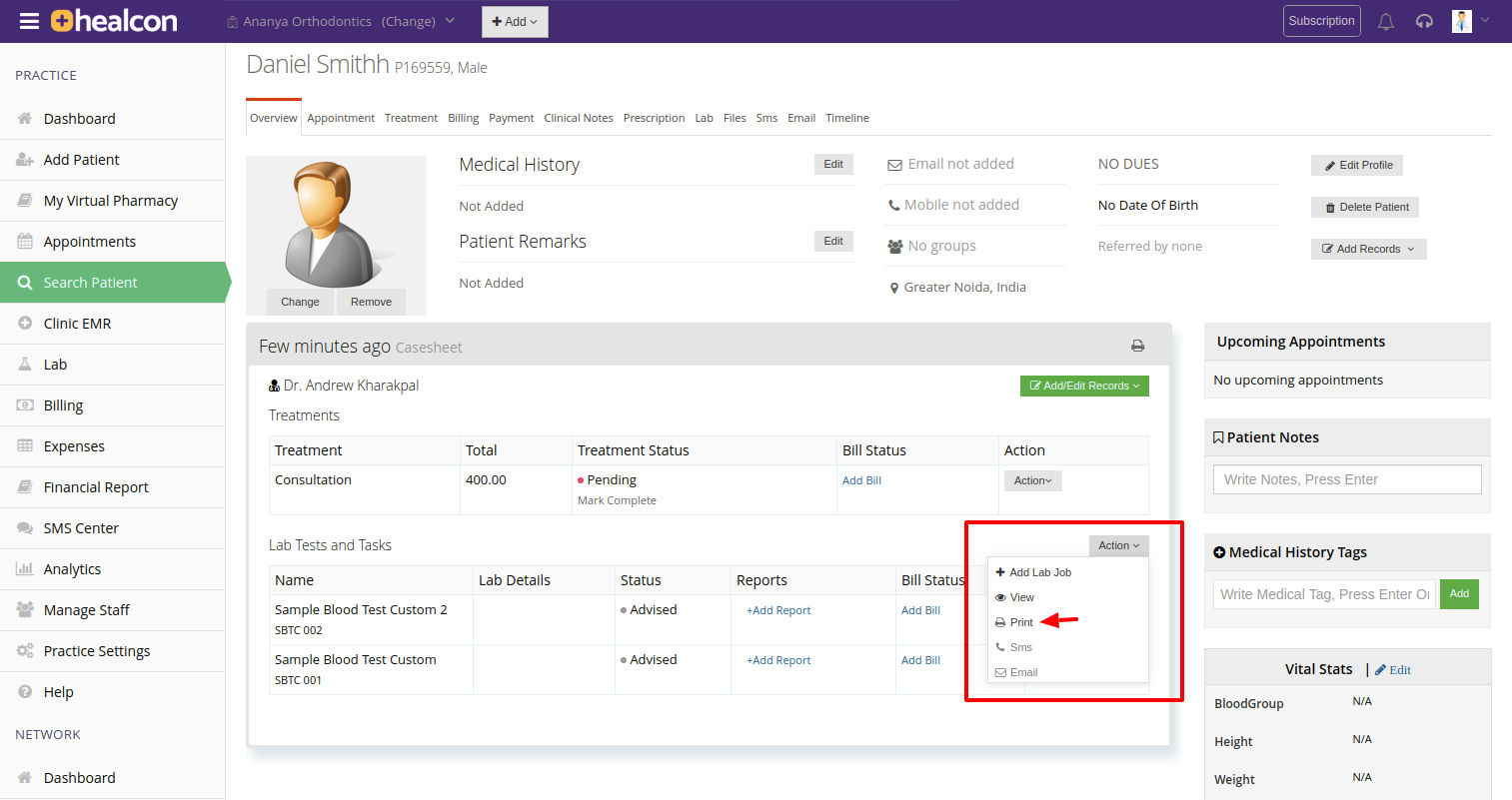Click the SMS Center chat icon
Screen dimensions: 1512x800
[25, 527]
